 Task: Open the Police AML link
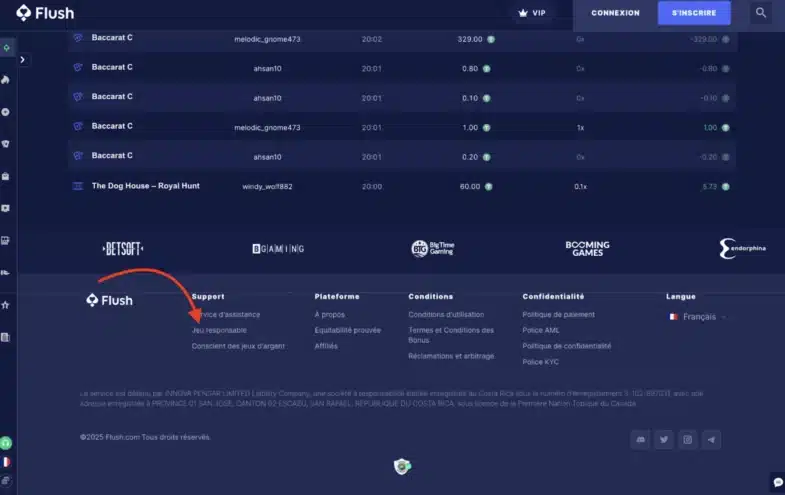coord(541,330)
